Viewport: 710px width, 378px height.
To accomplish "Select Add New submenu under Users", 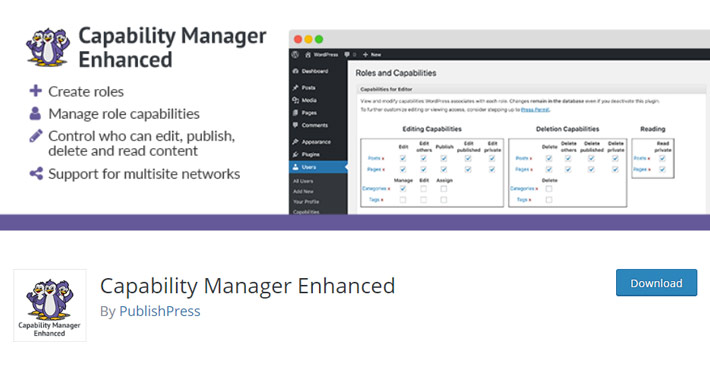I will coord(303,191).
